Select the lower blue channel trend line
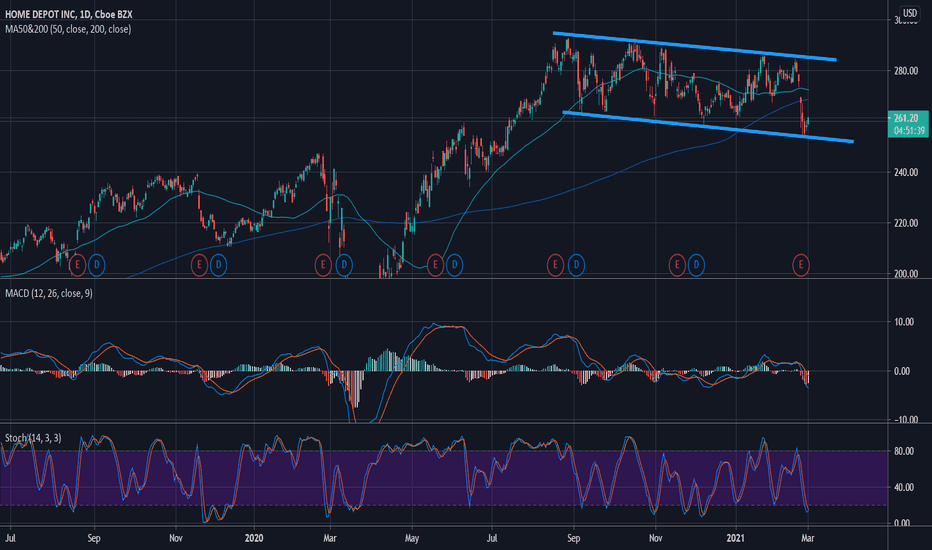This screenshot has width=932, height=550. point(708,127)
